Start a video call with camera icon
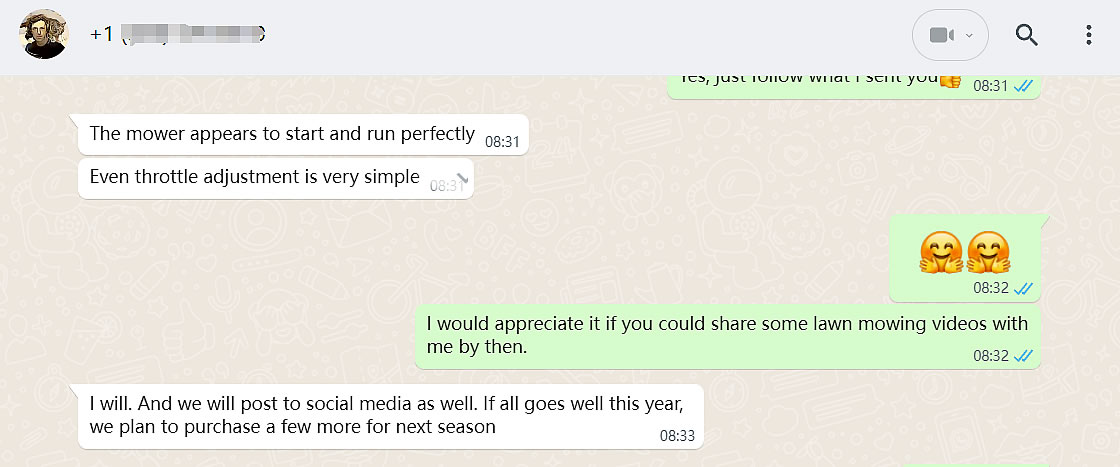 coord(940,35)
